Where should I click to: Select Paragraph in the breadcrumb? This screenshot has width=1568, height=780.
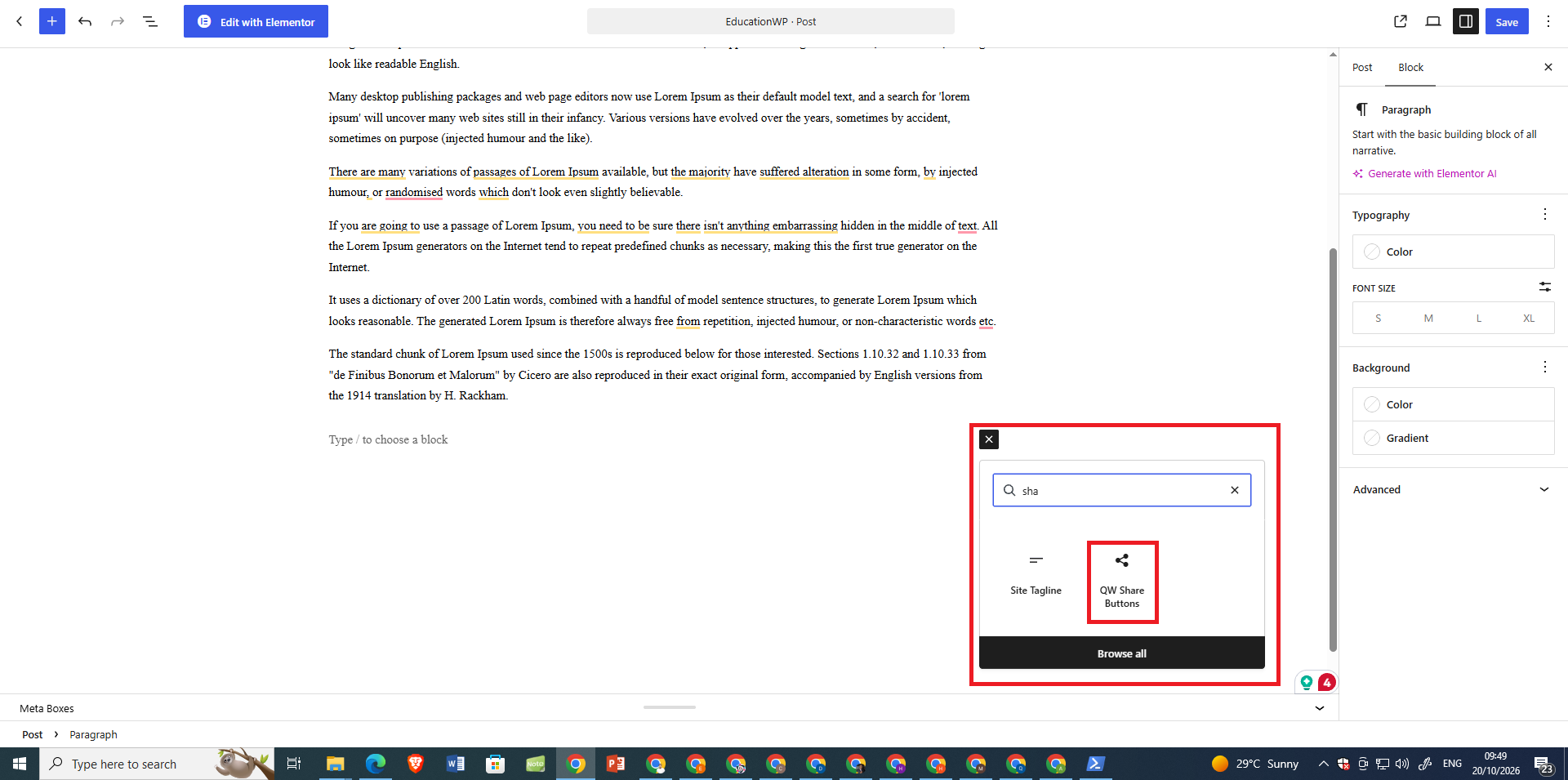[93, 734]
